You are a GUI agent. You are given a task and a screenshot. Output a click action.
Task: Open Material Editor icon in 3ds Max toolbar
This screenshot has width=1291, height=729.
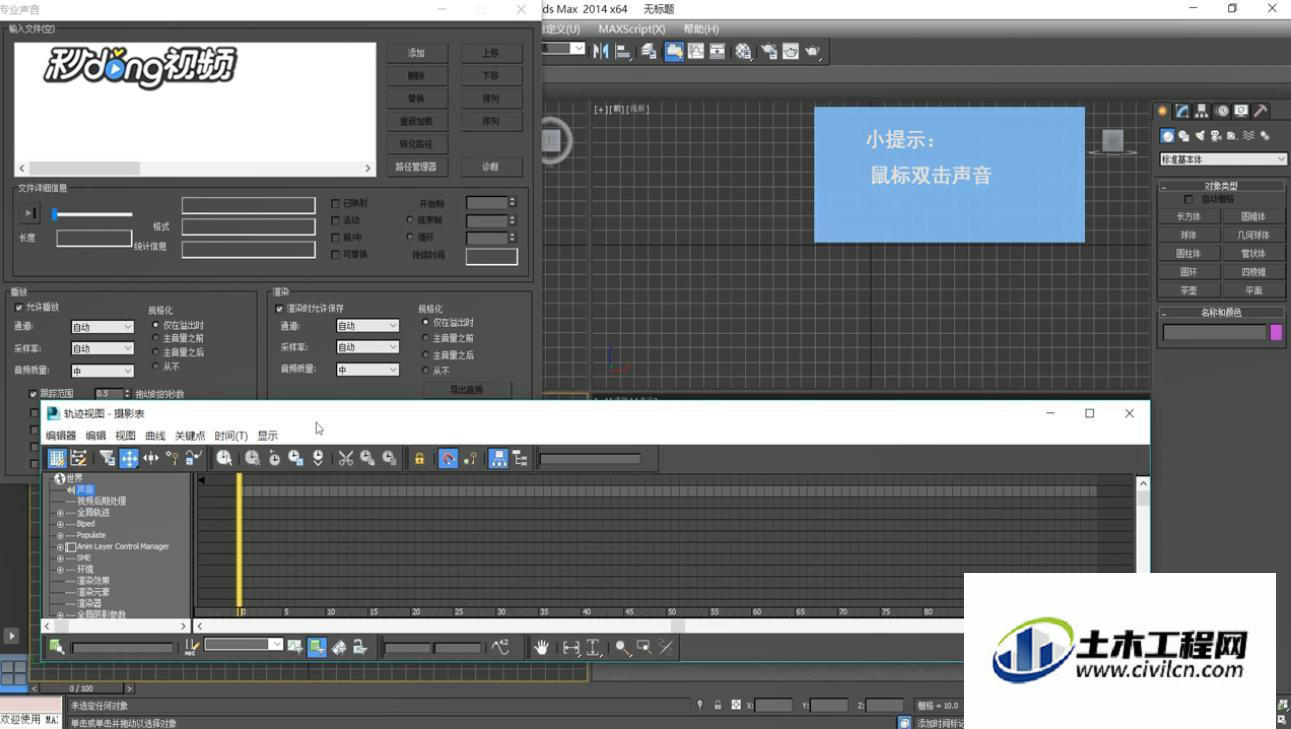pos(743,51)
